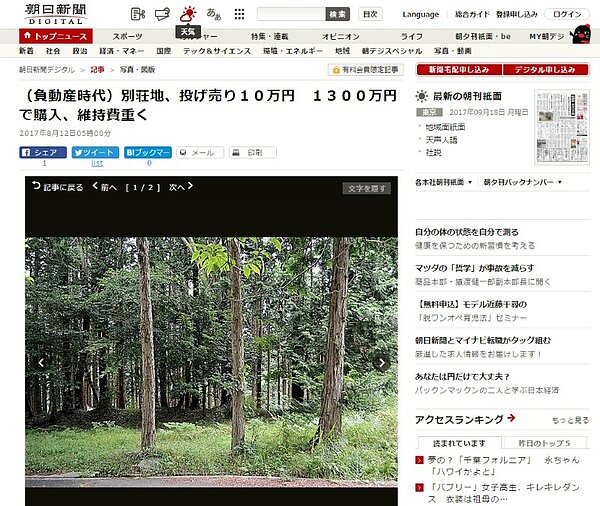Expand 朝夕刊バックナンバー dropdown
Image resolution: width=600 pixels, height=506 pixels.
(x=522, y=182)
